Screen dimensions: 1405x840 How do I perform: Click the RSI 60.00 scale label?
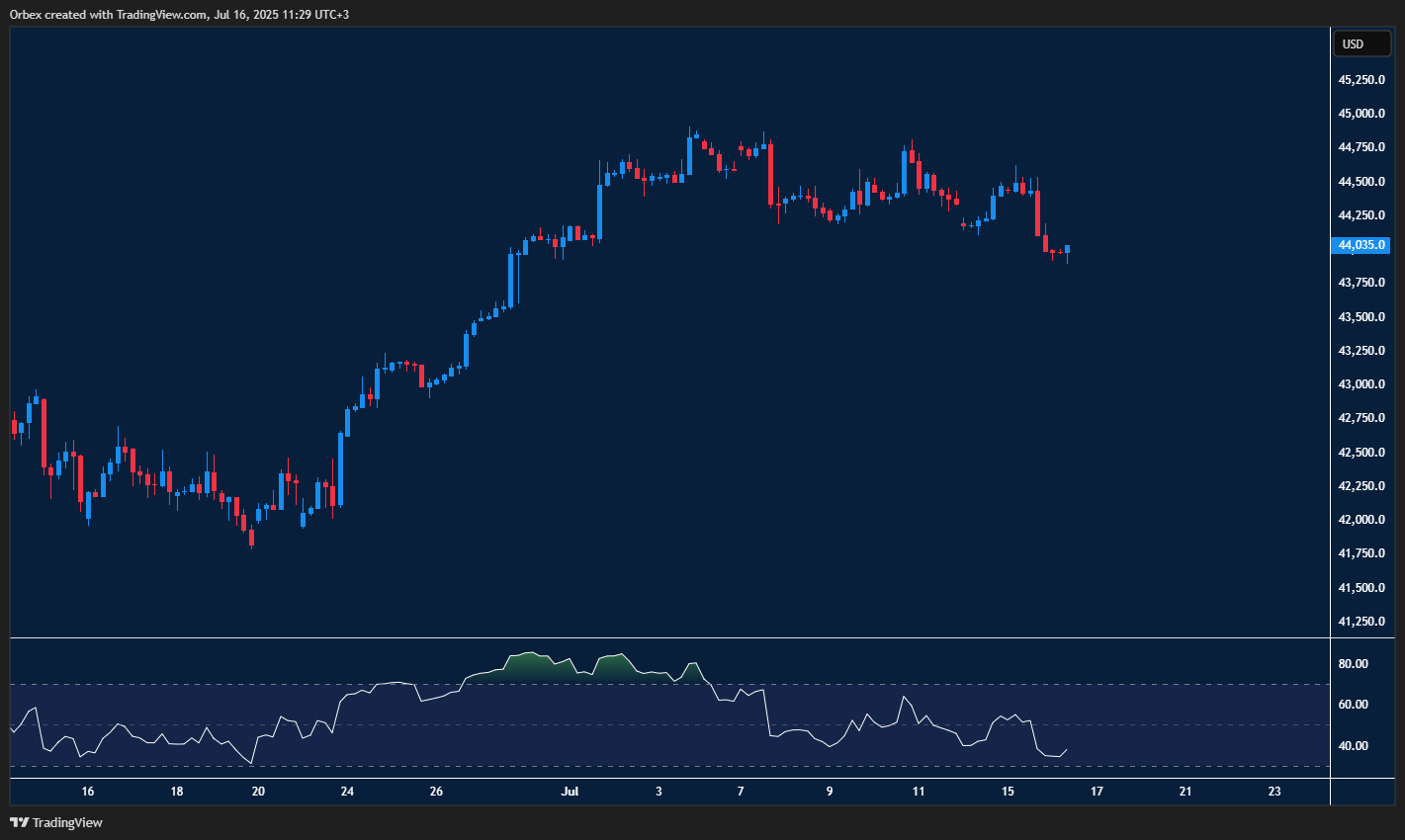(x=1353, y=705)
